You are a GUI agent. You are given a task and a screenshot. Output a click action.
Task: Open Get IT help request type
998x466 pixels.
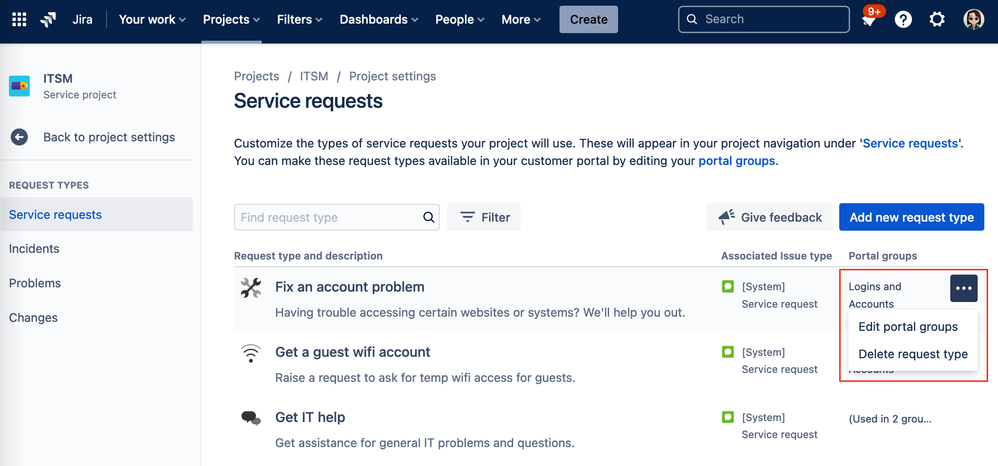310,418
